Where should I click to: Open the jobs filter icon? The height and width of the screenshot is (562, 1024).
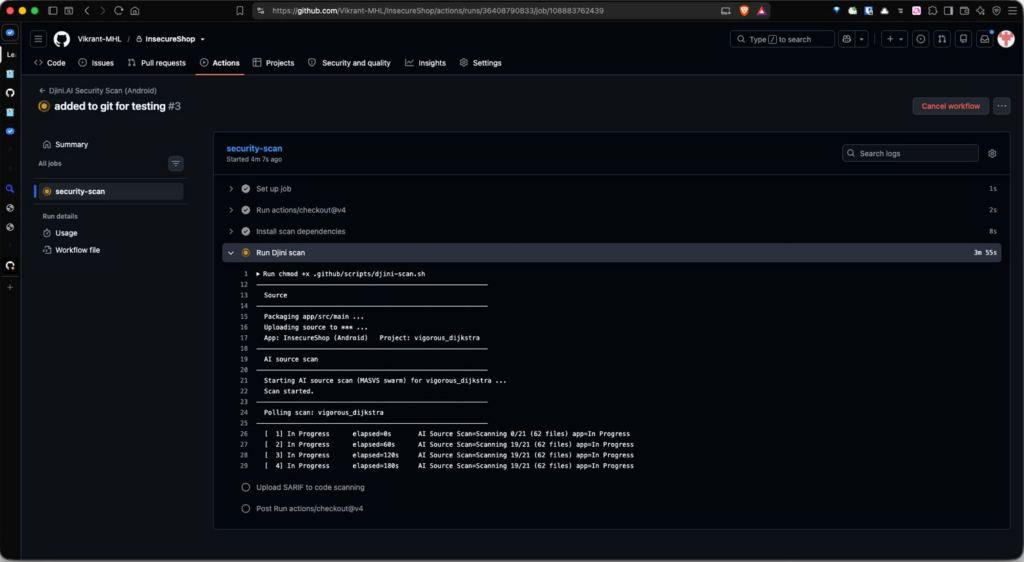(176, 164)
